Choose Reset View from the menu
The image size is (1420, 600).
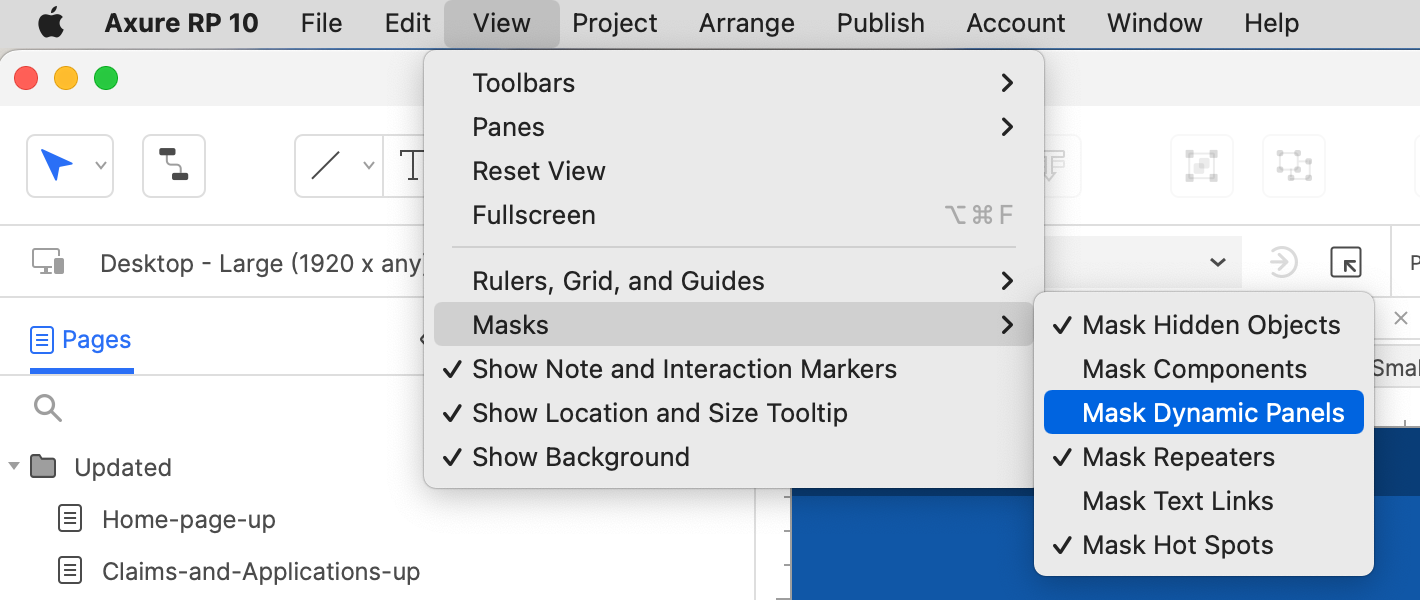(539, 170)
